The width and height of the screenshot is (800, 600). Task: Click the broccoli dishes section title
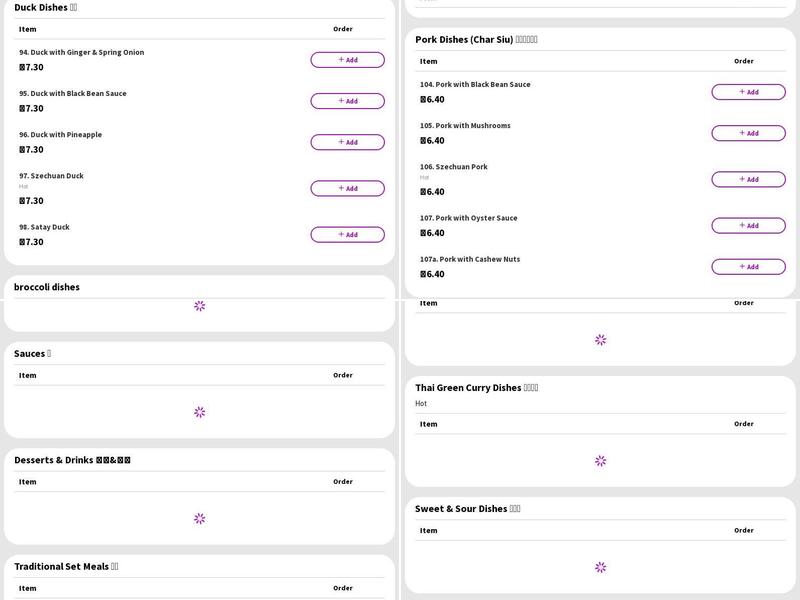point(47,287)
